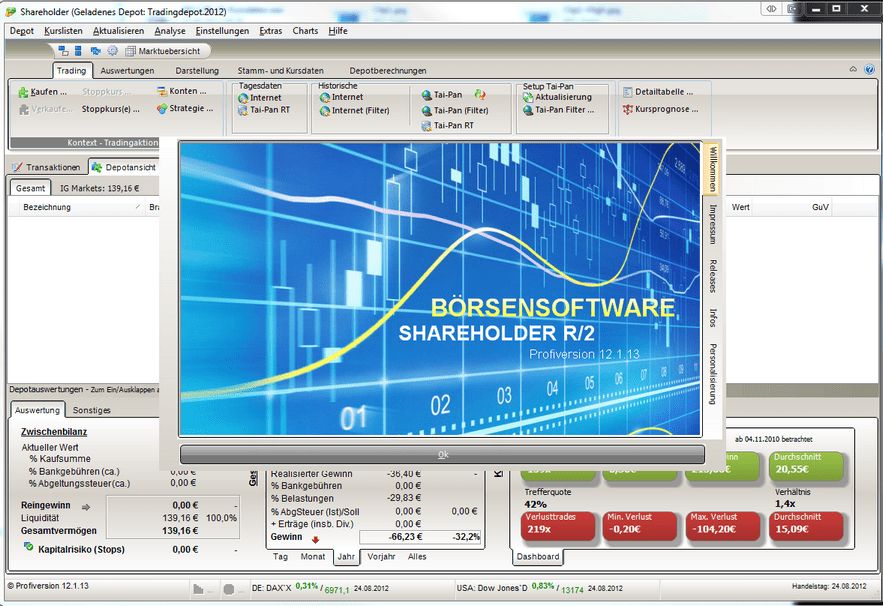883x606 pixels.
Task: Open the Detailtabelle icon
Action: click(628, 92)
